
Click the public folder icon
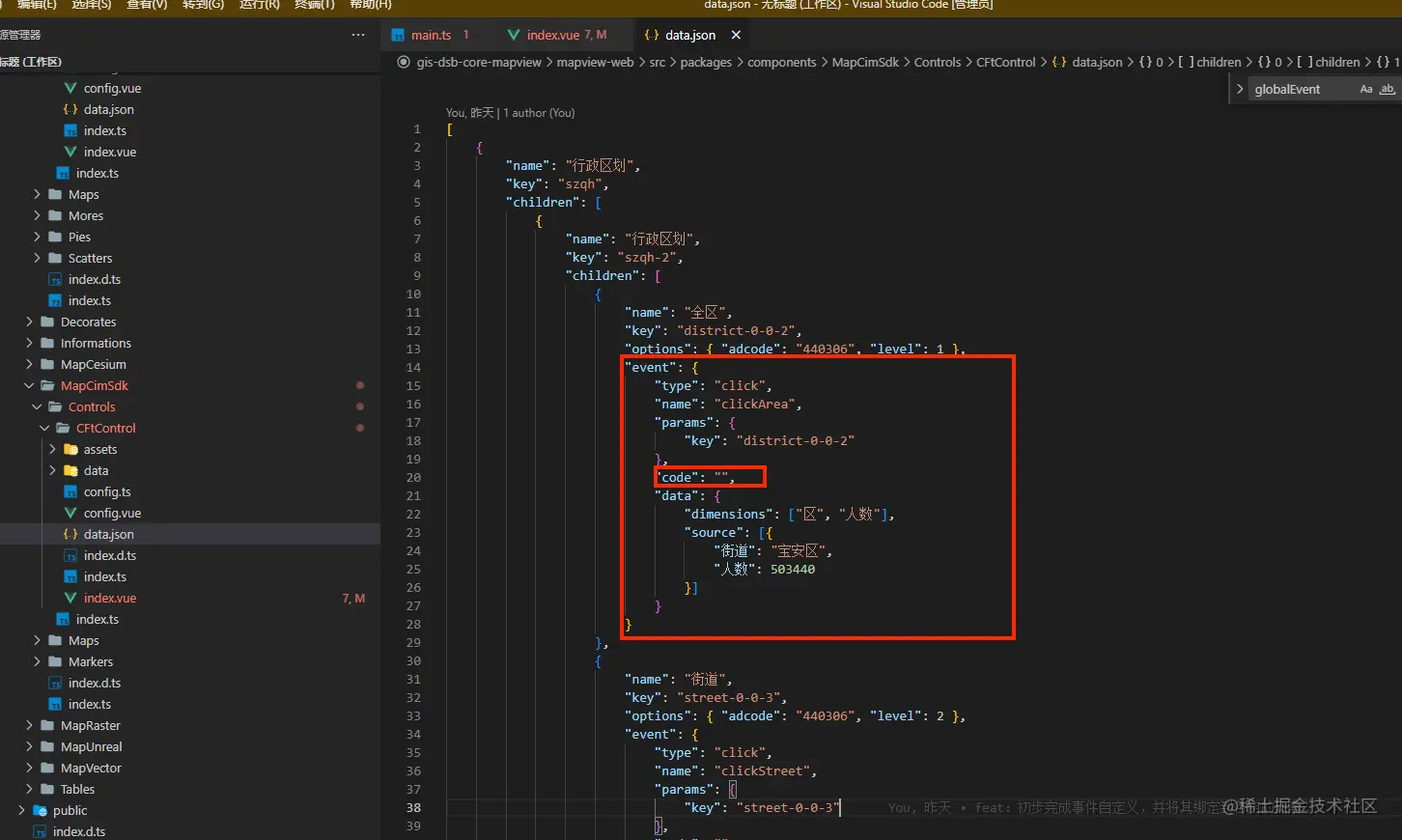pyautogui.click(x=41, y=810)
